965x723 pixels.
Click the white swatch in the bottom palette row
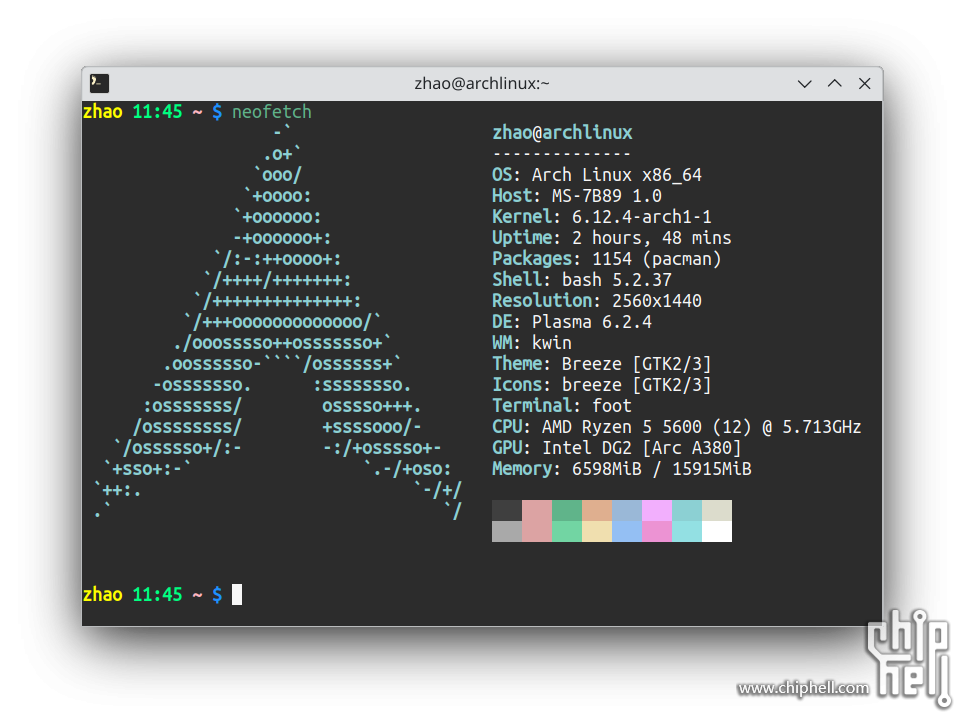717,532
